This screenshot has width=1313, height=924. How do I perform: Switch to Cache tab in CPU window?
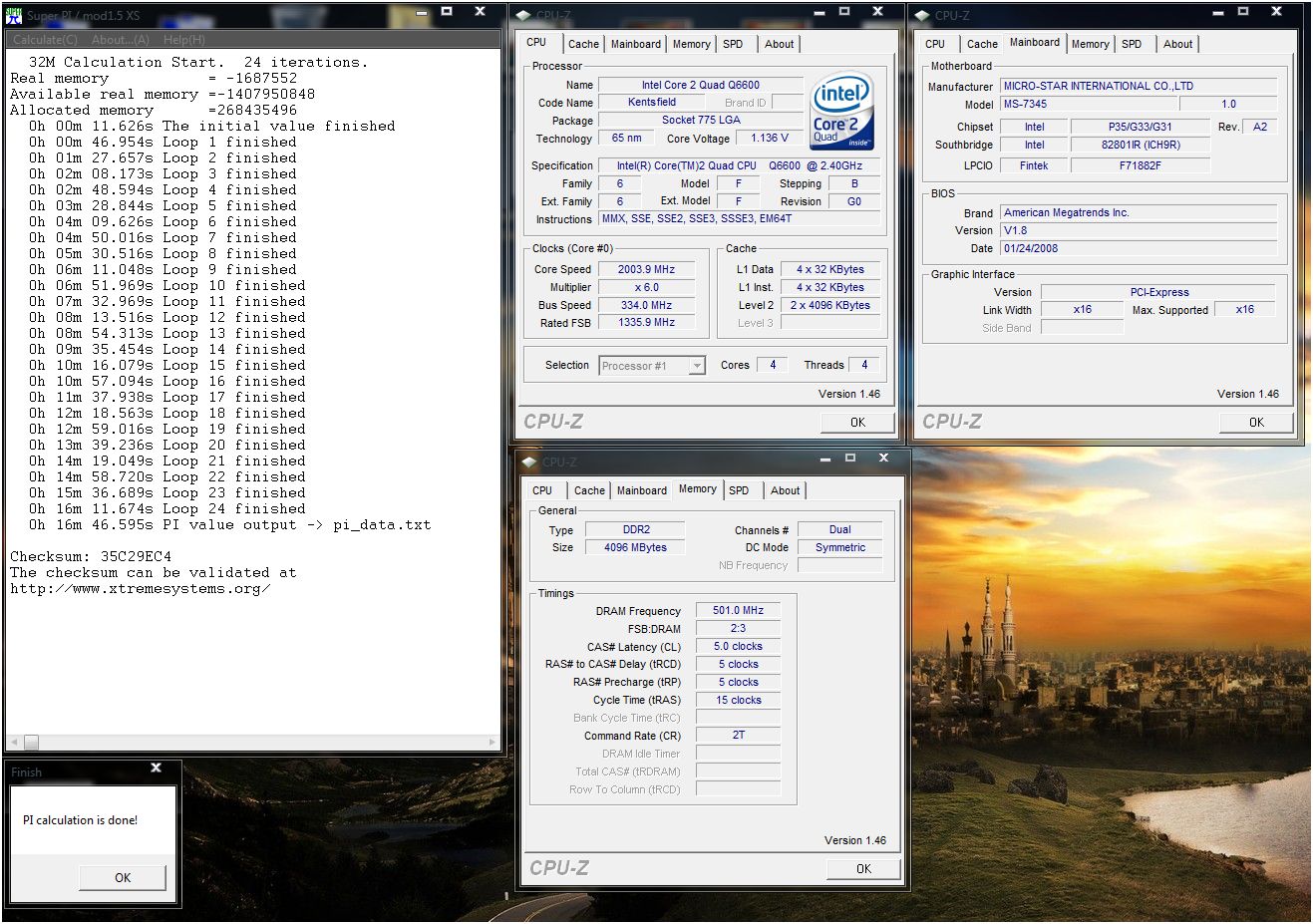583,44
